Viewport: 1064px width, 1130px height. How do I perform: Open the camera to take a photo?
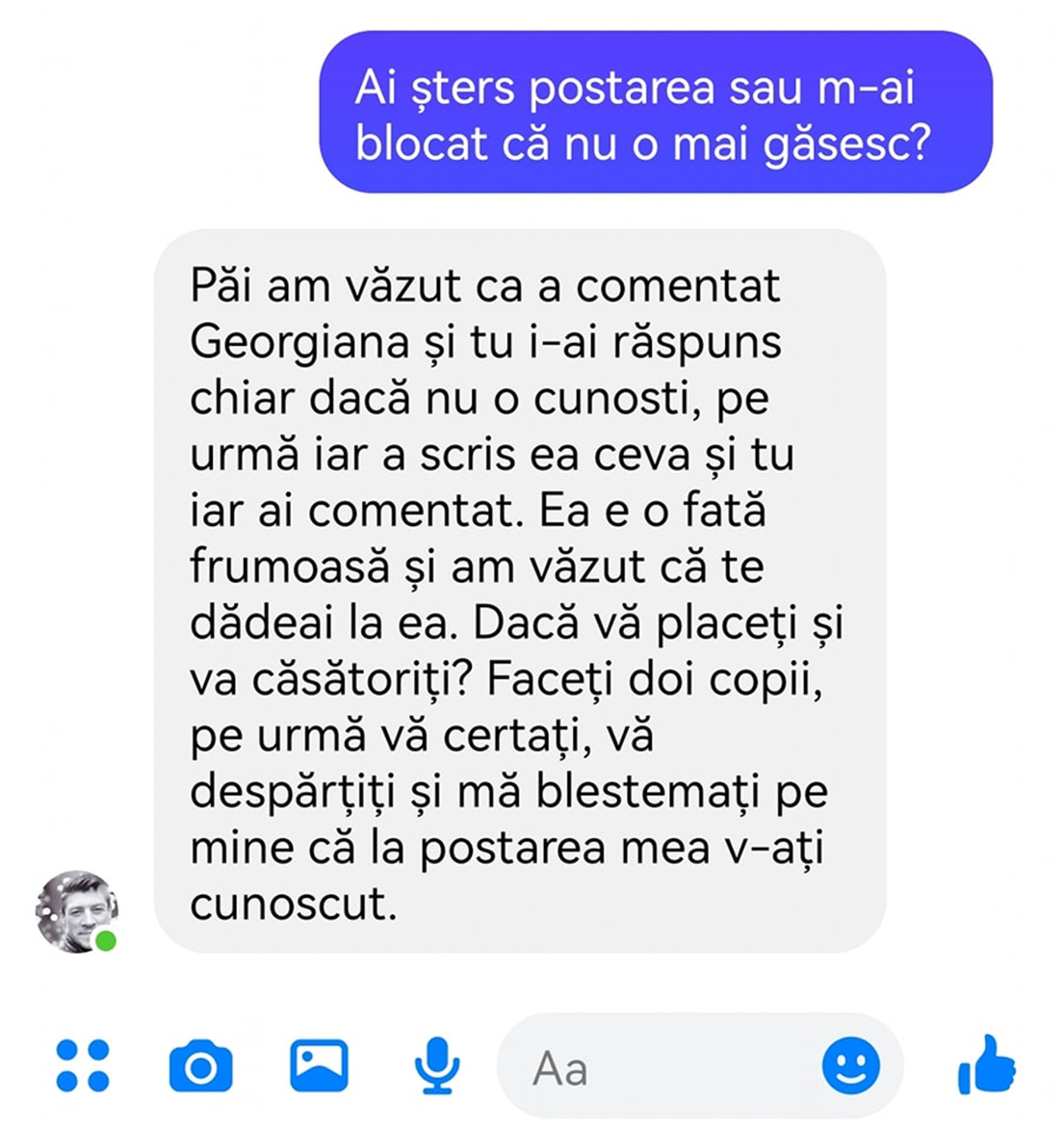coord(201,1067)
